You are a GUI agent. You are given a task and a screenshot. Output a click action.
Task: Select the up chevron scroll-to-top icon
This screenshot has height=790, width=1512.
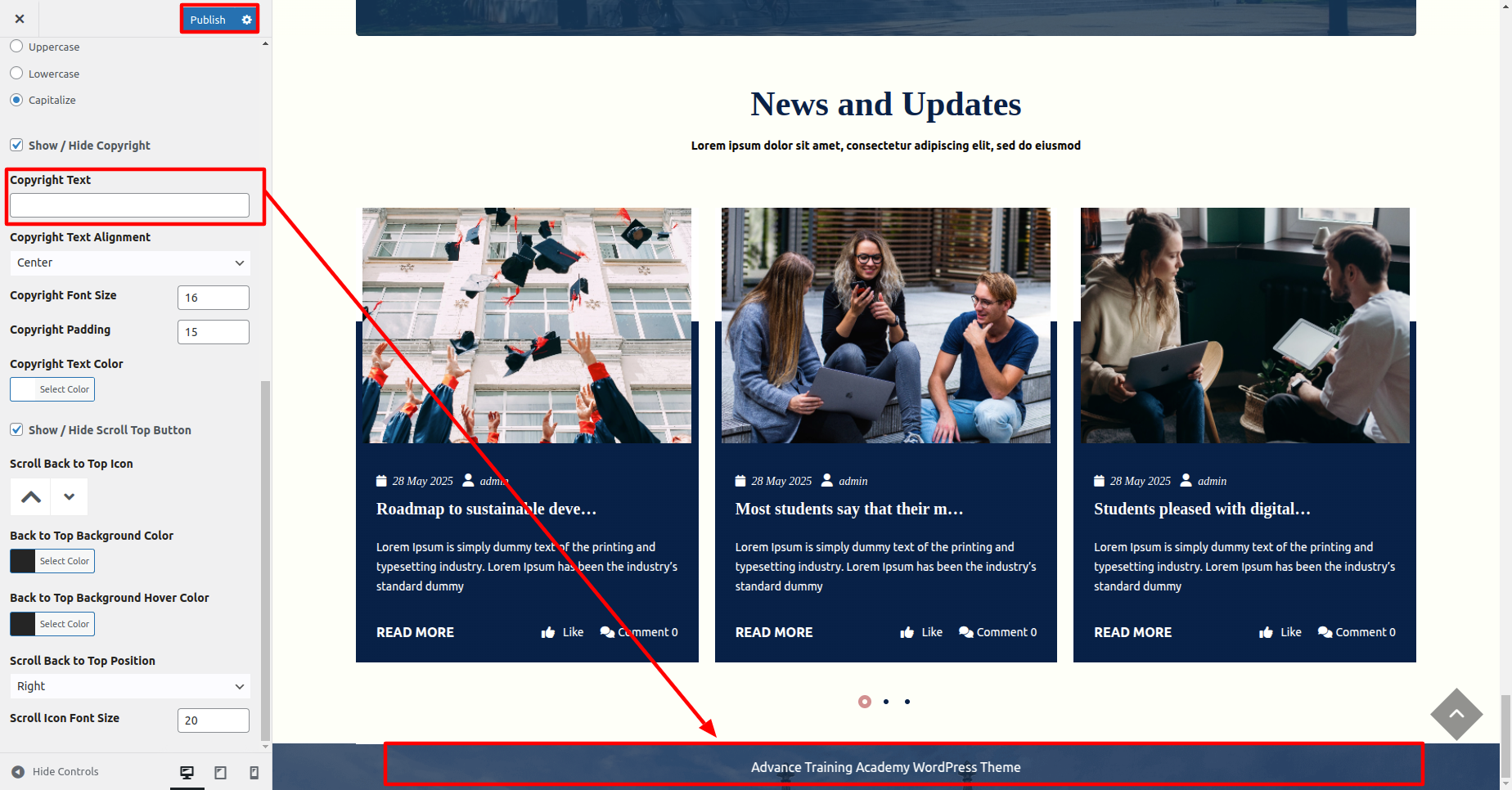click(31, 496)
